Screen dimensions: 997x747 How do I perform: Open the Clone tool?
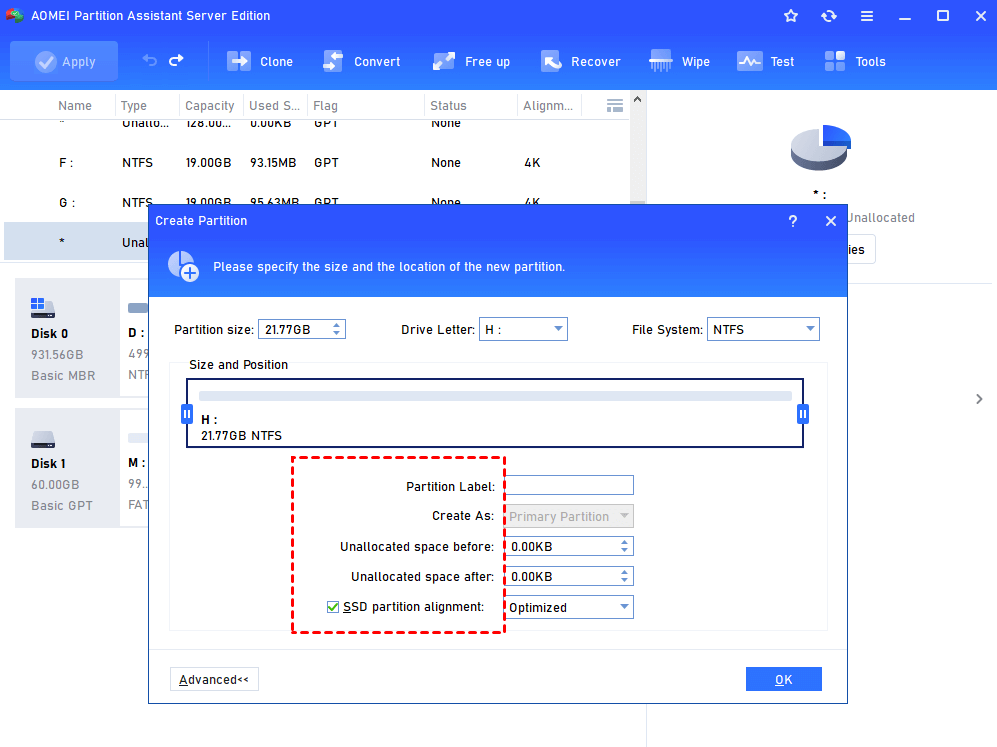click(x=259, y=62)
